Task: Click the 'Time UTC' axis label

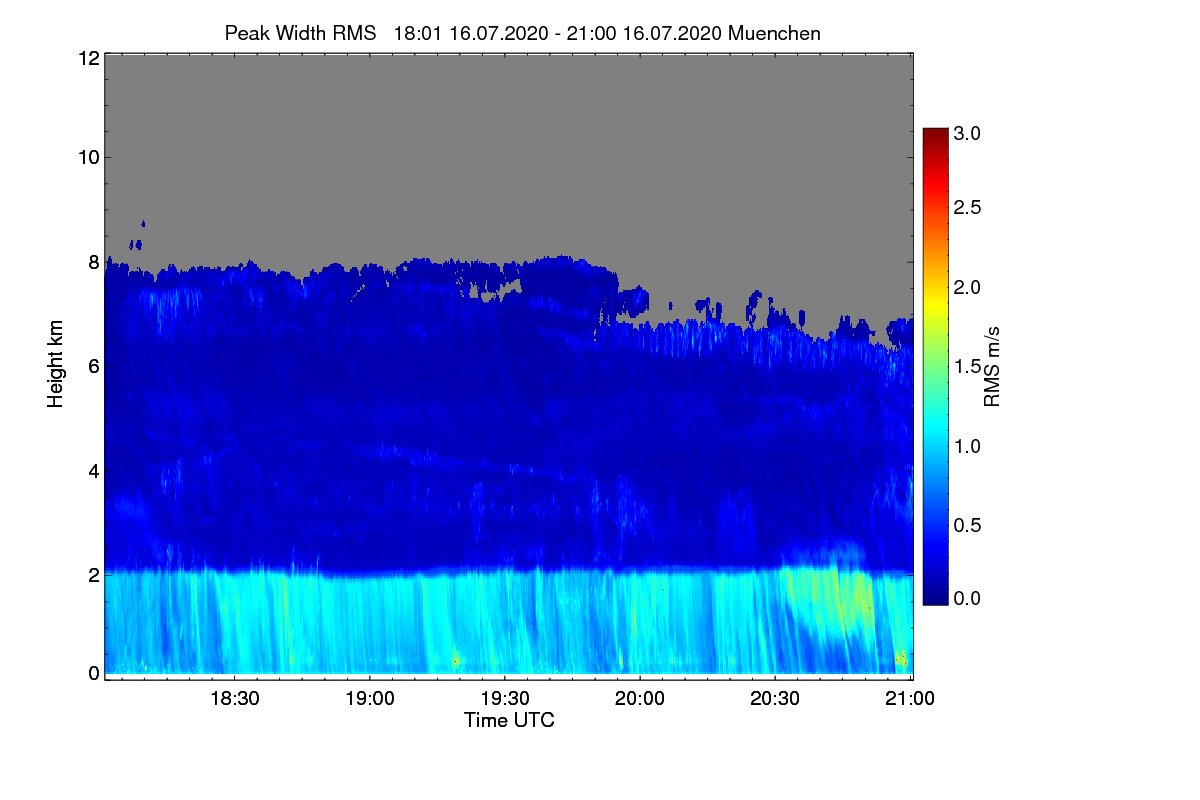Action: tap(509, 720)
